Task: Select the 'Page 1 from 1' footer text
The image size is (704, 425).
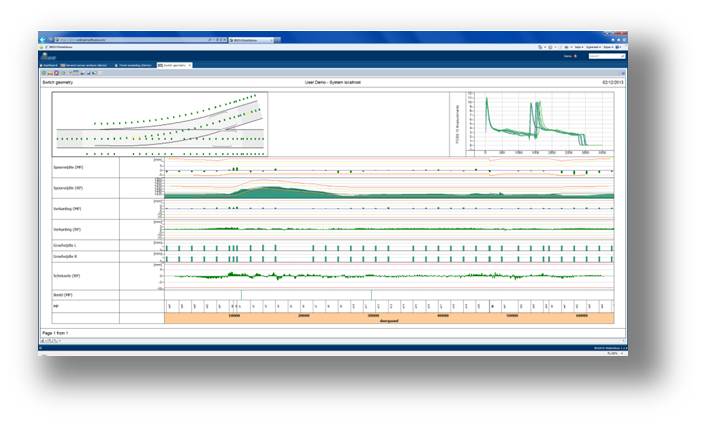Action: click(x=55, y=333)
